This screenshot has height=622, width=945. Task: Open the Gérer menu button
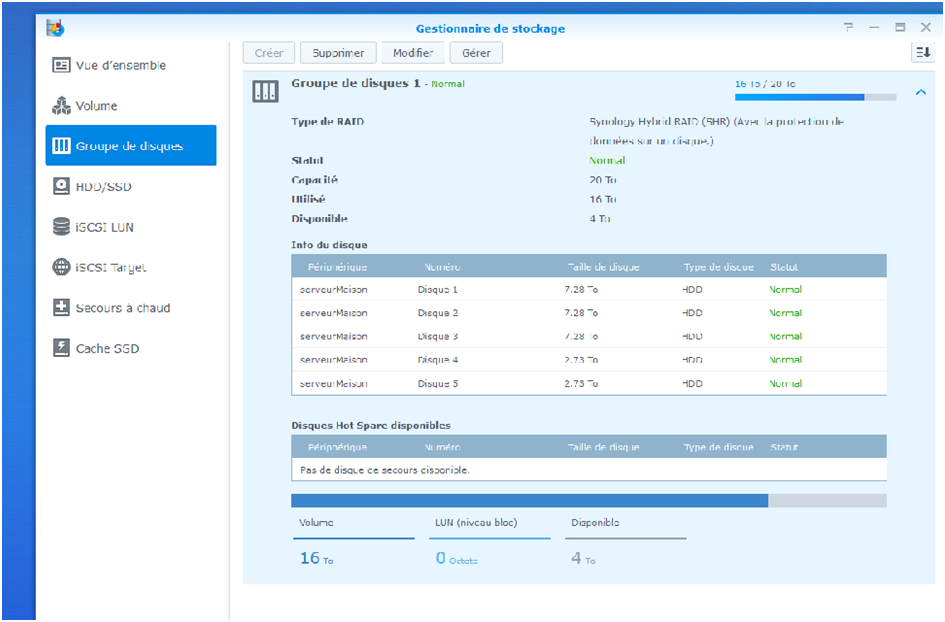coord(476,53)
